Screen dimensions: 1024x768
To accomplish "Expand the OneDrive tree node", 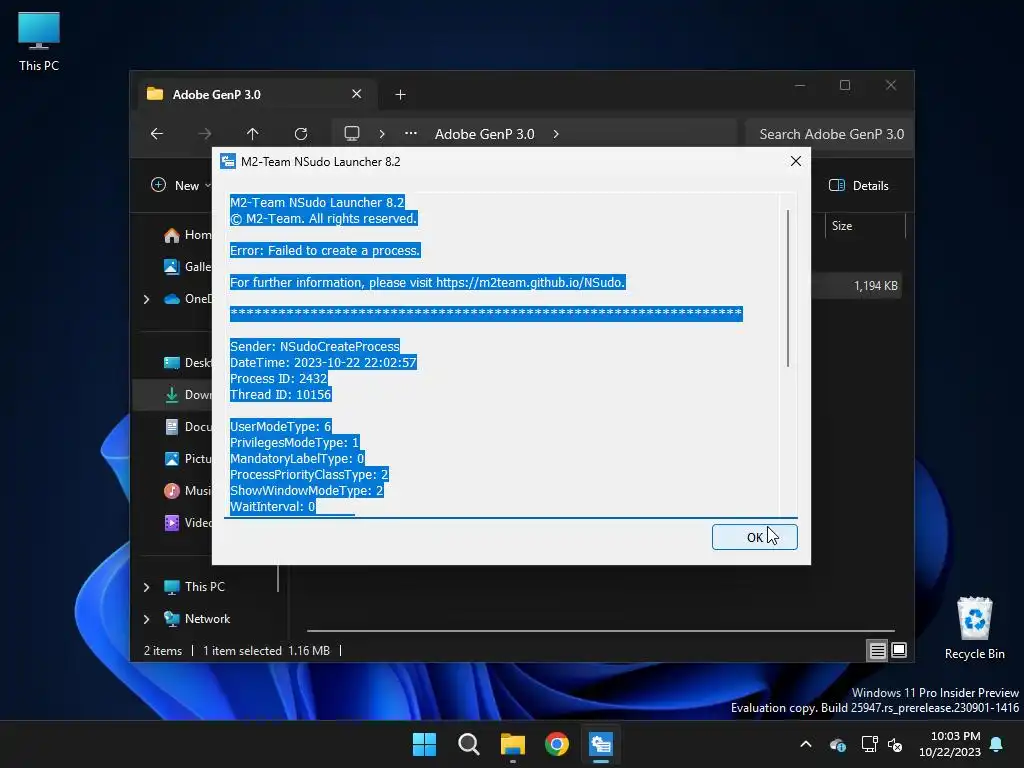I will coord(146,299).
